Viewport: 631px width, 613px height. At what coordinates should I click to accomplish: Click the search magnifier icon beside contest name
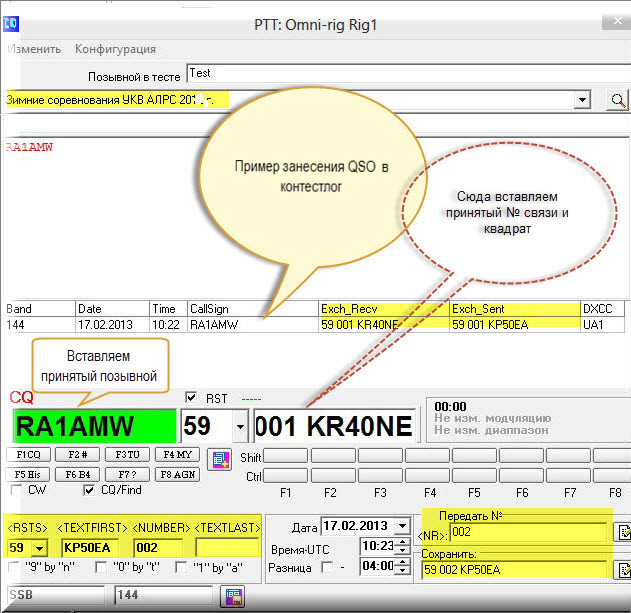click(x=619, y=100)
